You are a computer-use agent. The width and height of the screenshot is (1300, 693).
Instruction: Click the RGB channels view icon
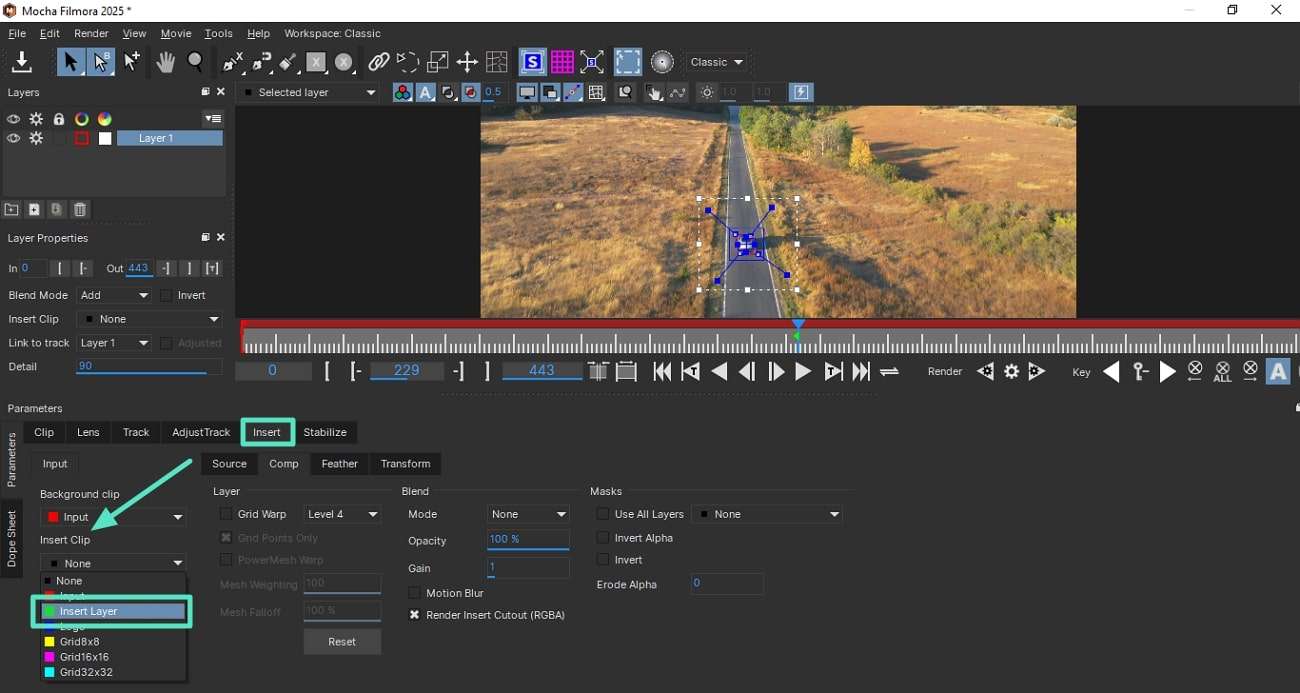402,92
